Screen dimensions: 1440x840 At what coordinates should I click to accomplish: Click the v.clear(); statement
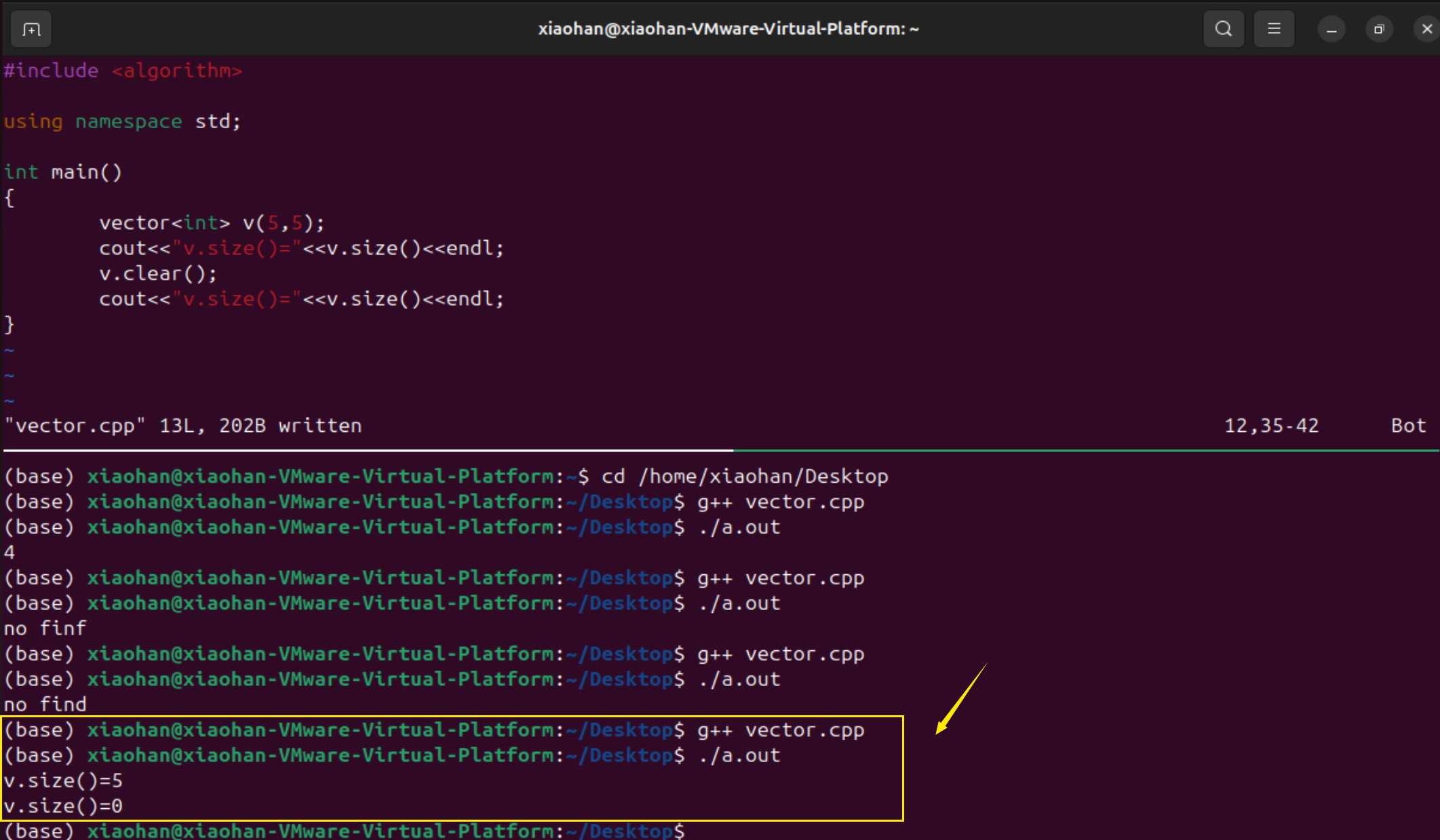(x=157, y=274)
